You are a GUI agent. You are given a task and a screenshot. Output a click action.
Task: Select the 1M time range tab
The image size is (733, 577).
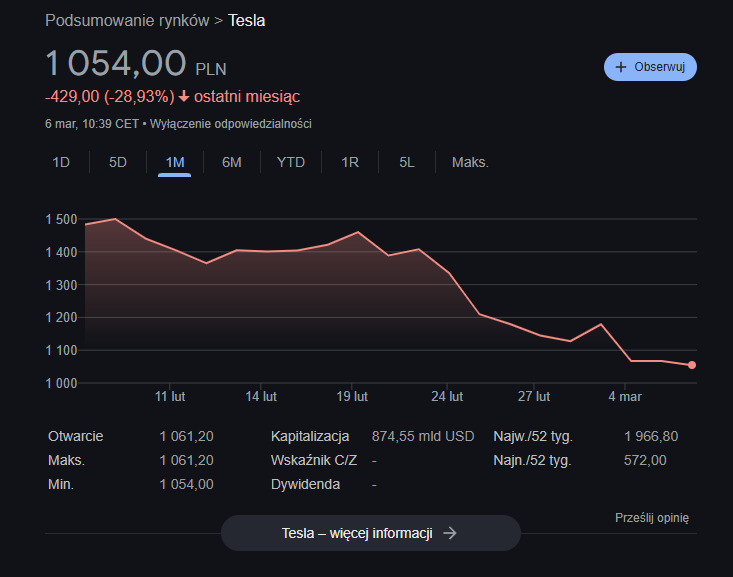[x=175, y=162]
